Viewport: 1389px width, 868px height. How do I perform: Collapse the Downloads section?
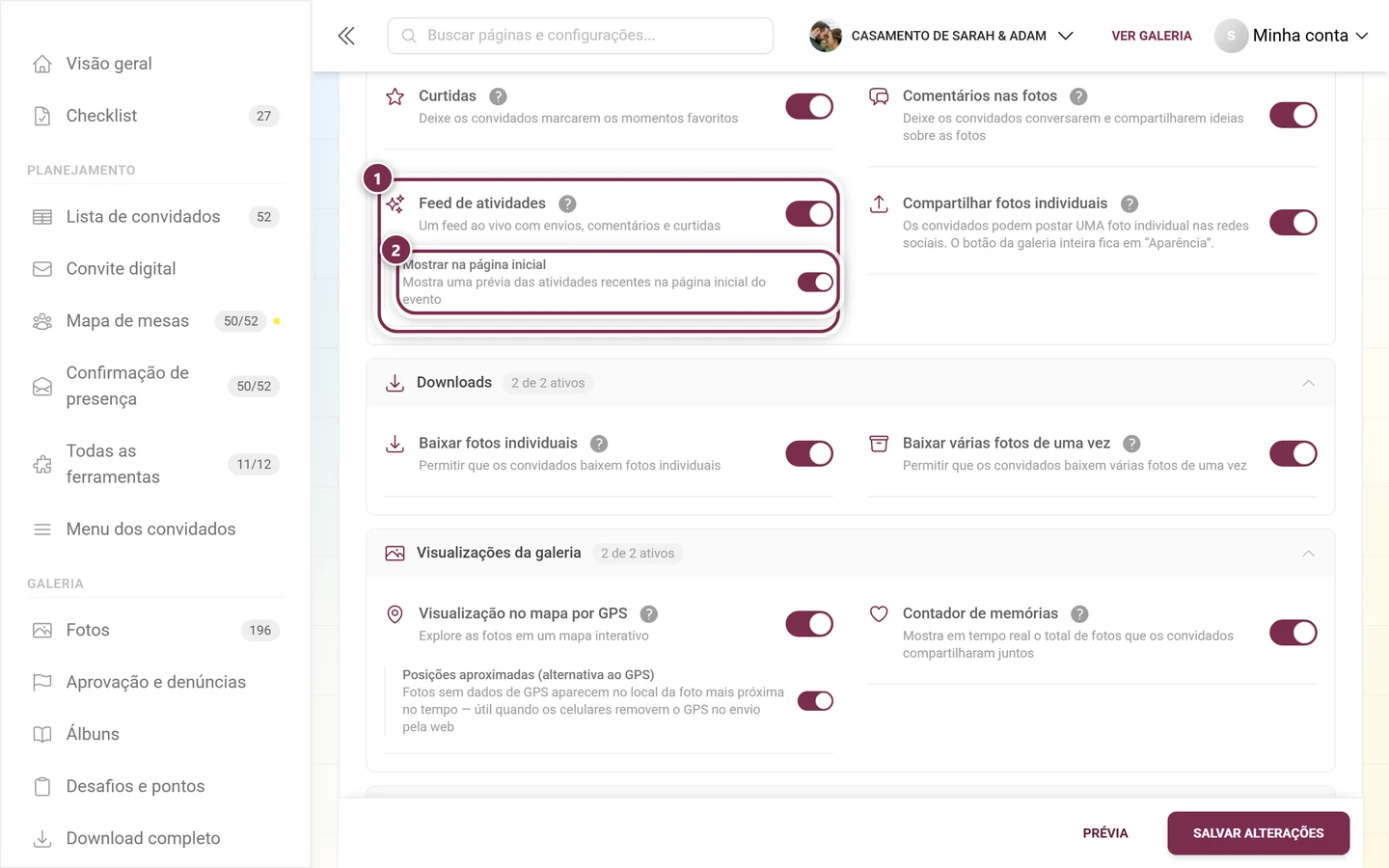1308,383
